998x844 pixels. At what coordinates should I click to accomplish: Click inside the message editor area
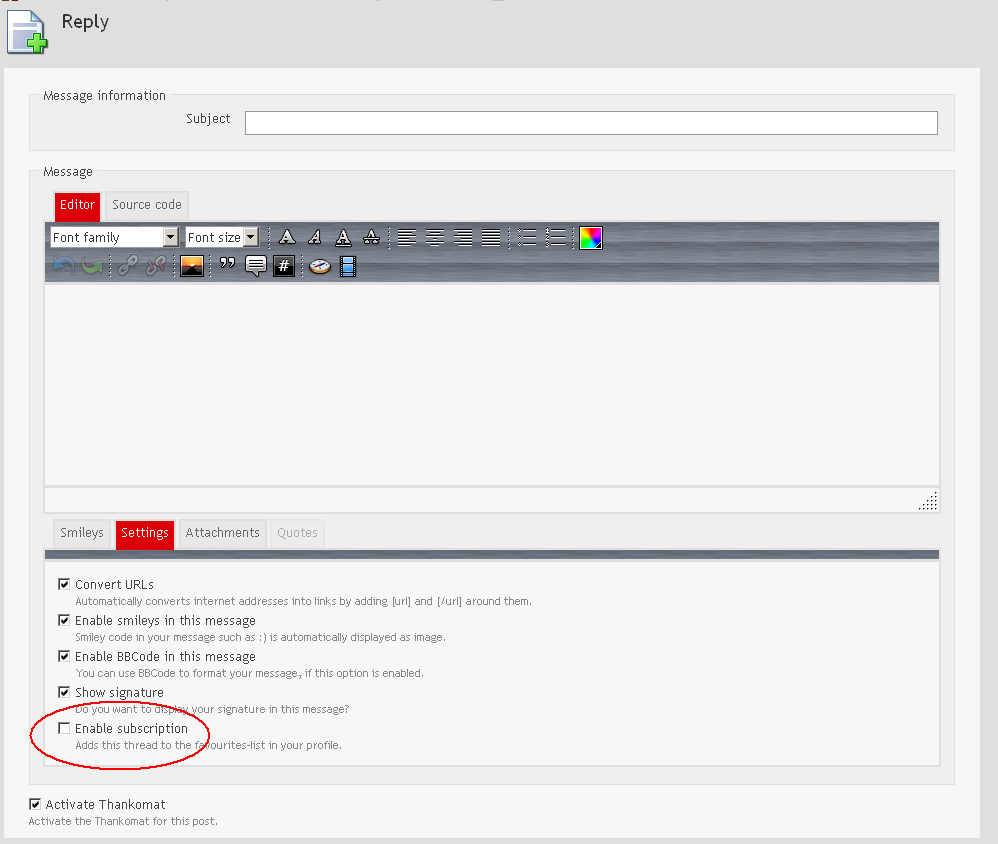coord(491,384)
